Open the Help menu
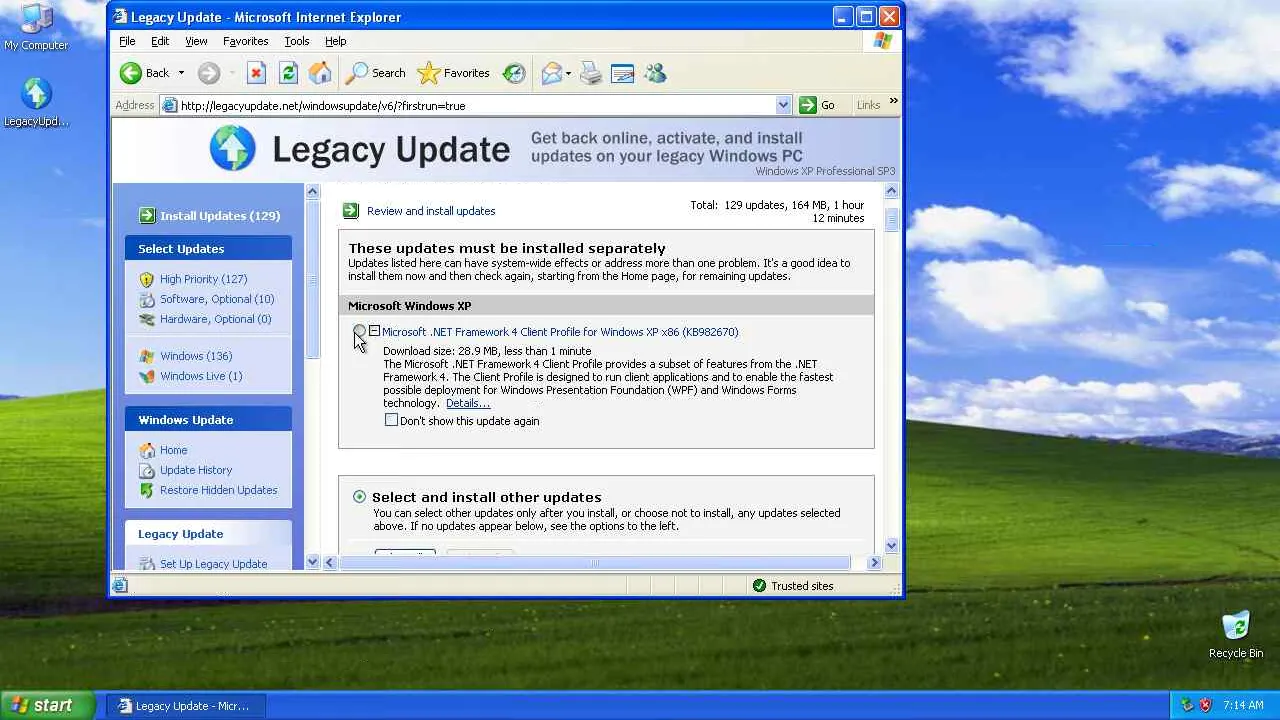 [x=335, y=41]
